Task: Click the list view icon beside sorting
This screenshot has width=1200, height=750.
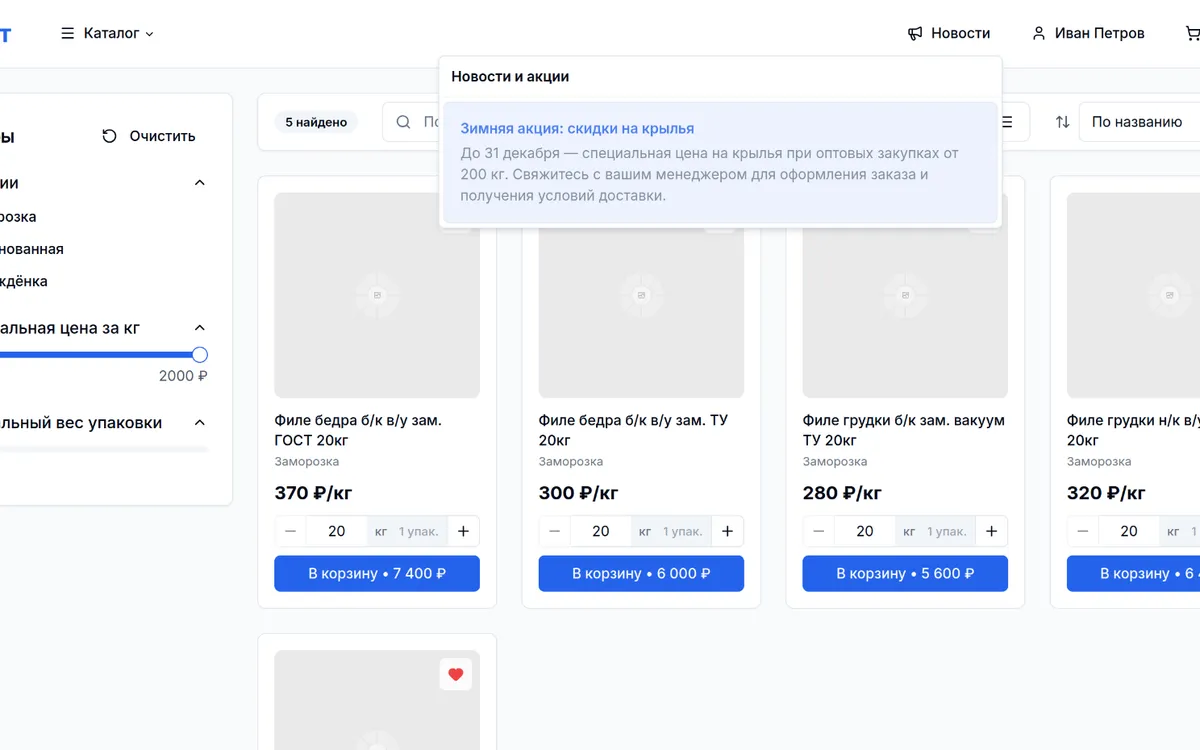Action: 1006,122
